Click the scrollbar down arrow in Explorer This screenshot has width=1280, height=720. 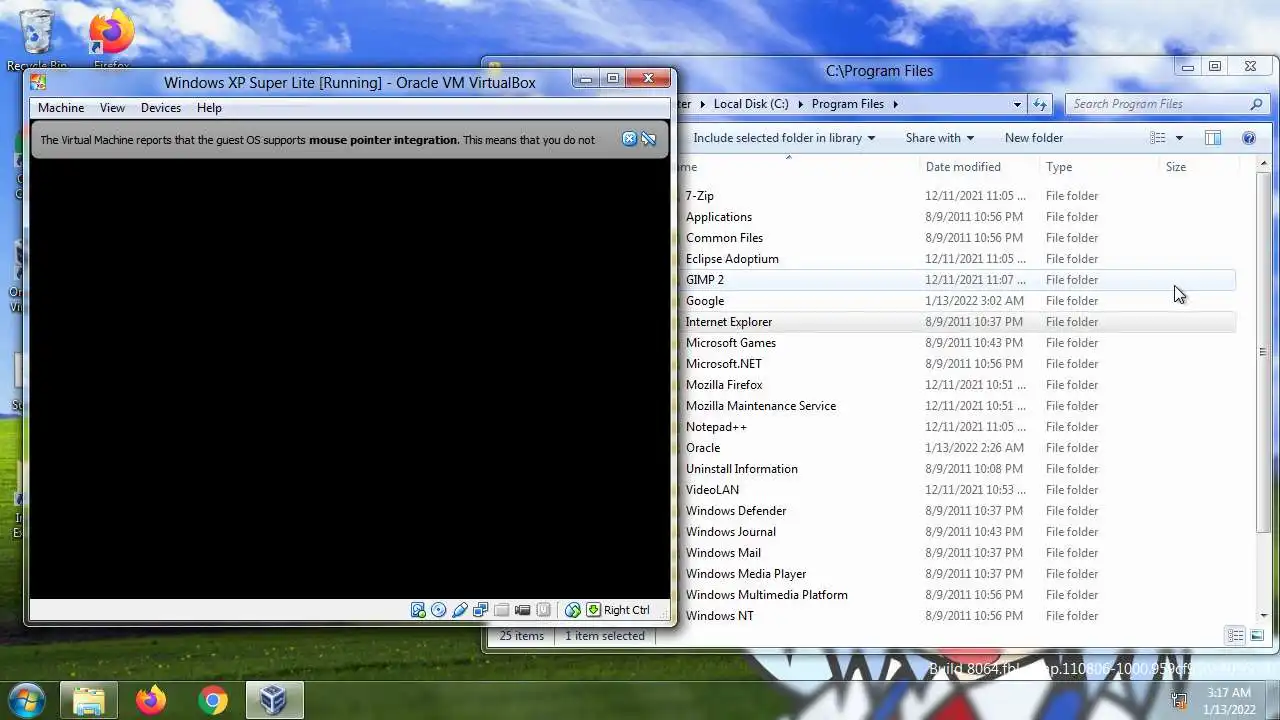point(1263,615)
